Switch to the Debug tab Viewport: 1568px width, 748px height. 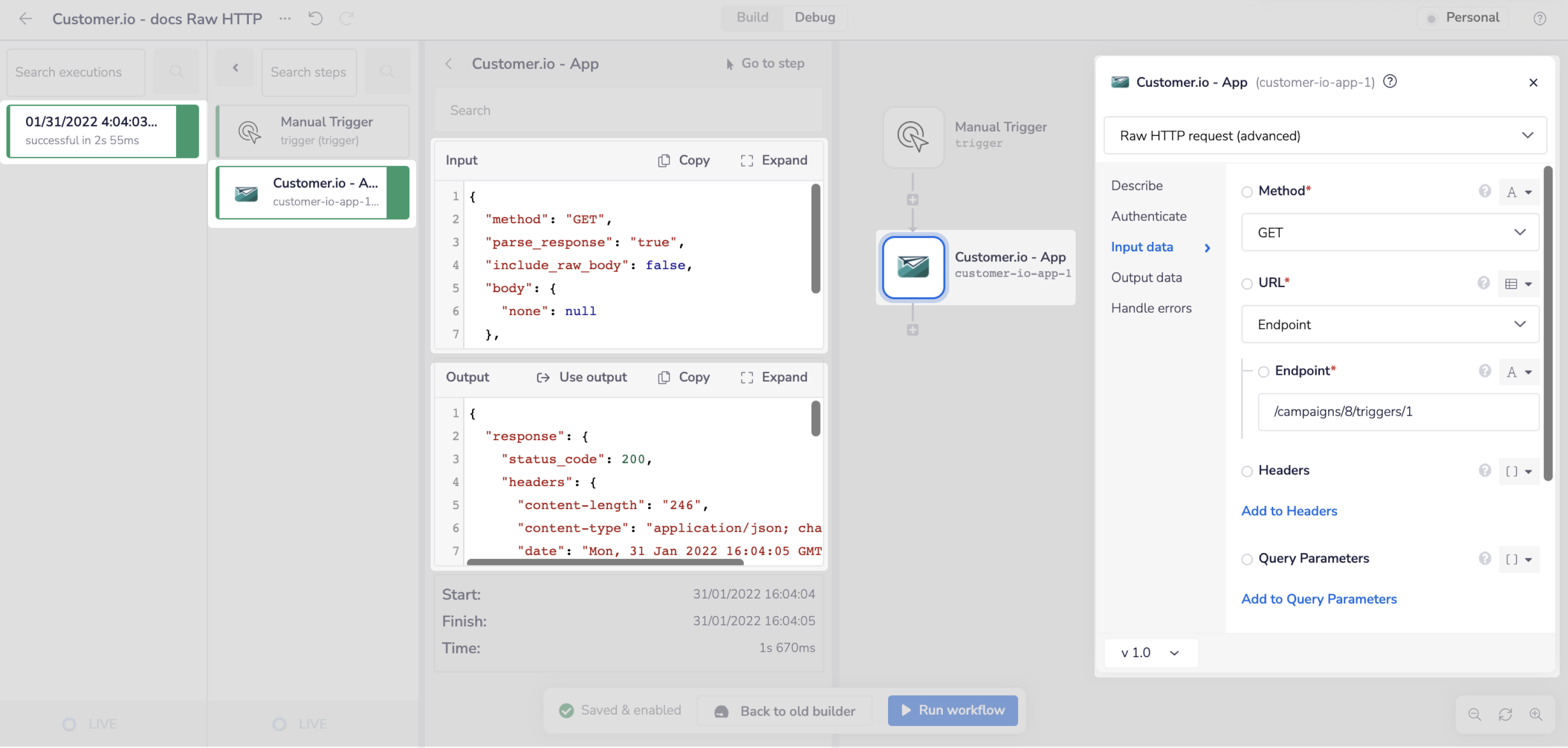815,18
